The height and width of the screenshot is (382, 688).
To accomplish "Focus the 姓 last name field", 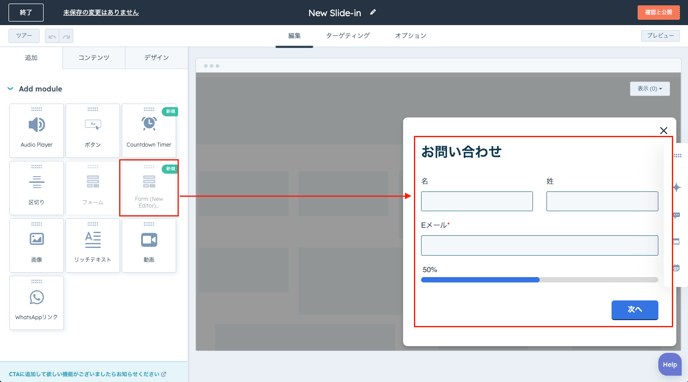I will pos(602,201).
